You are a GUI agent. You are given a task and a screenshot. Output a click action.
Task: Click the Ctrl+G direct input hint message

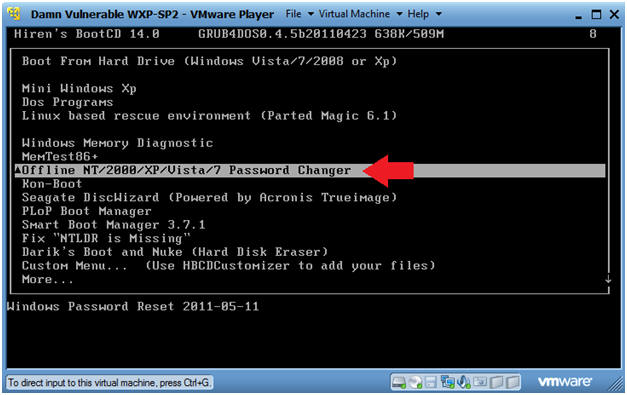(109, 383)
